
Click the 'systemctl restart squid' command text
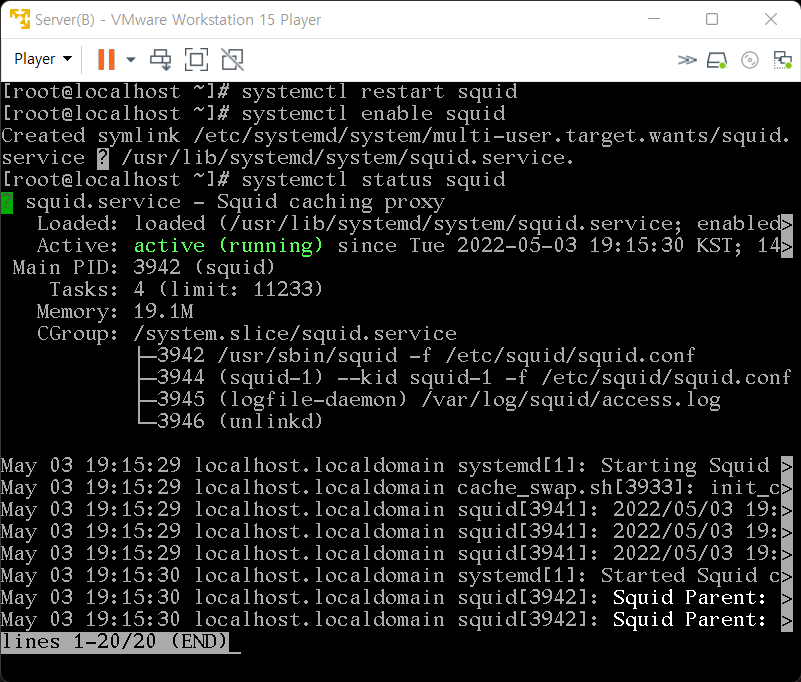coord(380,91)
